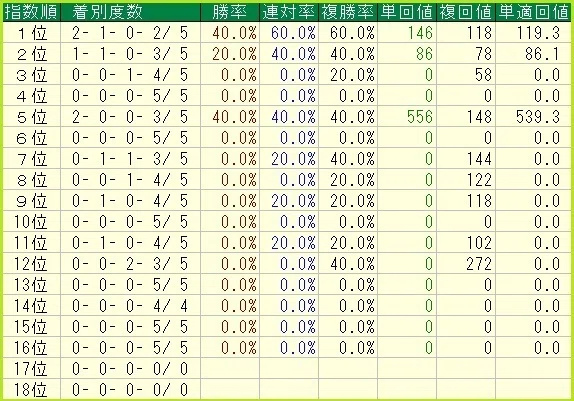Select the 10位 row label
This screenshot has width=574, height=401.
31,222
